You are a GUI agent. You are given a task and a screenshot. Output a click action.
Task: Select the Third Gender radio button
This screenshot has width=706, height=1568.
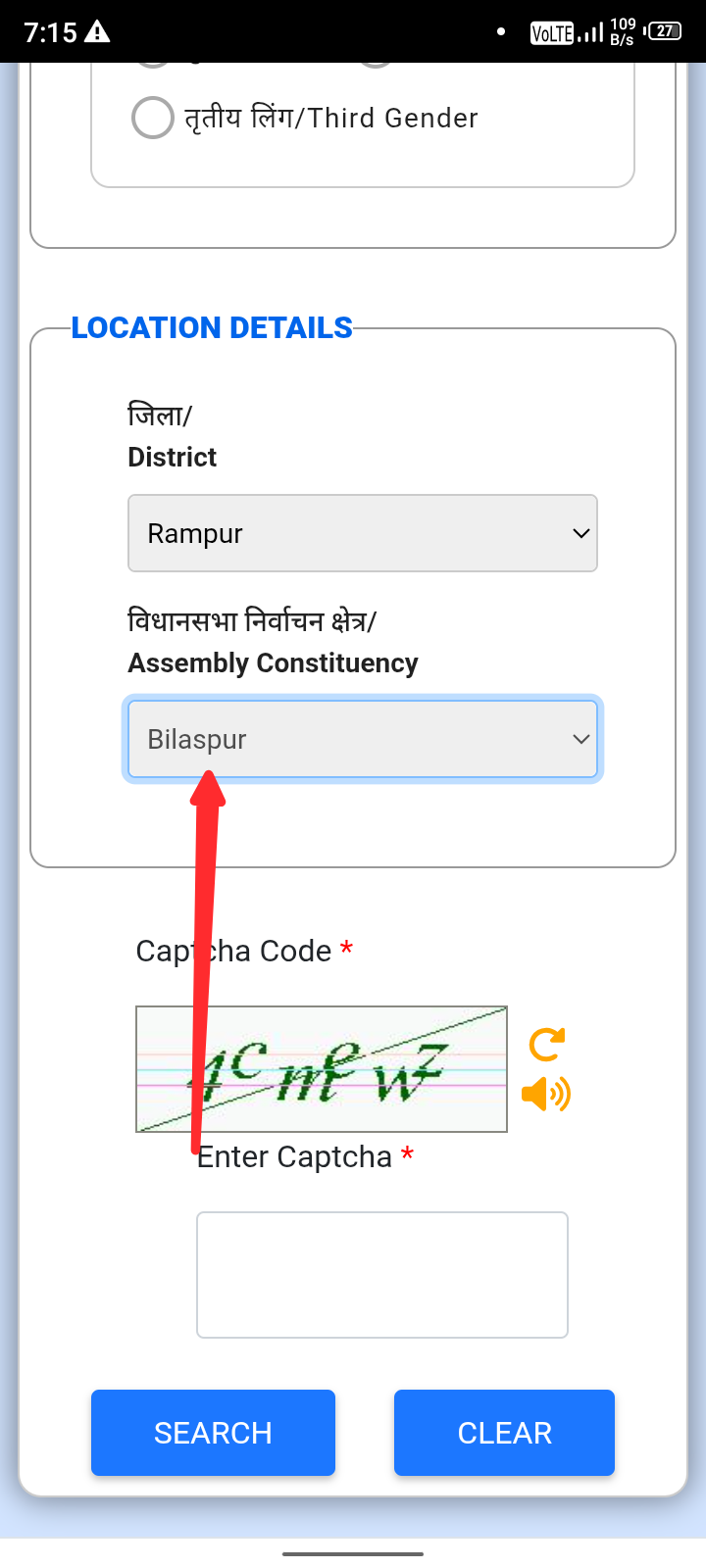(152, 118)
